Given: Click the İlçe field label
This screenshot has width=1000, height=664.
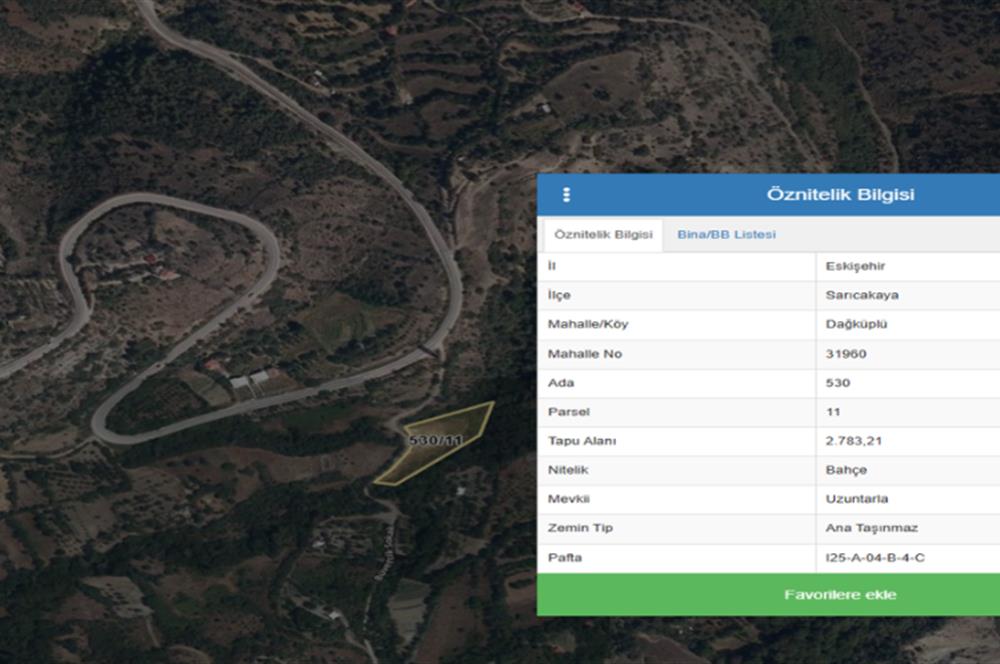Looking at the screenshot, I should pyautogui.click(x=559, y=295).
